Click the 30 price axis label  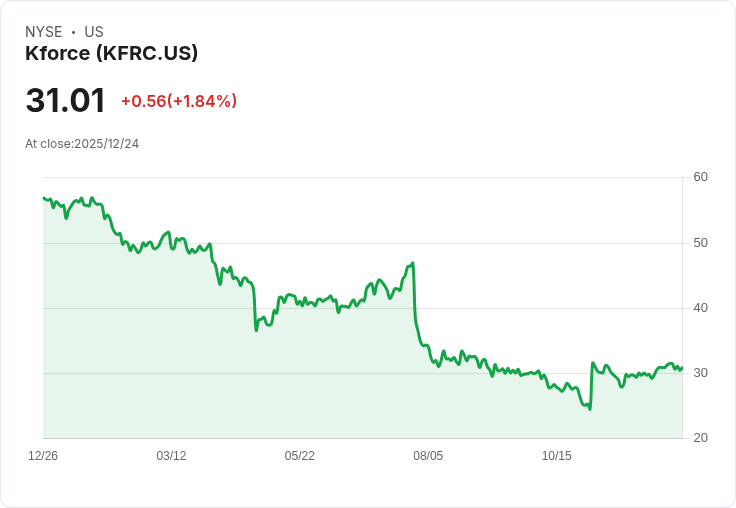coord(700,373)
